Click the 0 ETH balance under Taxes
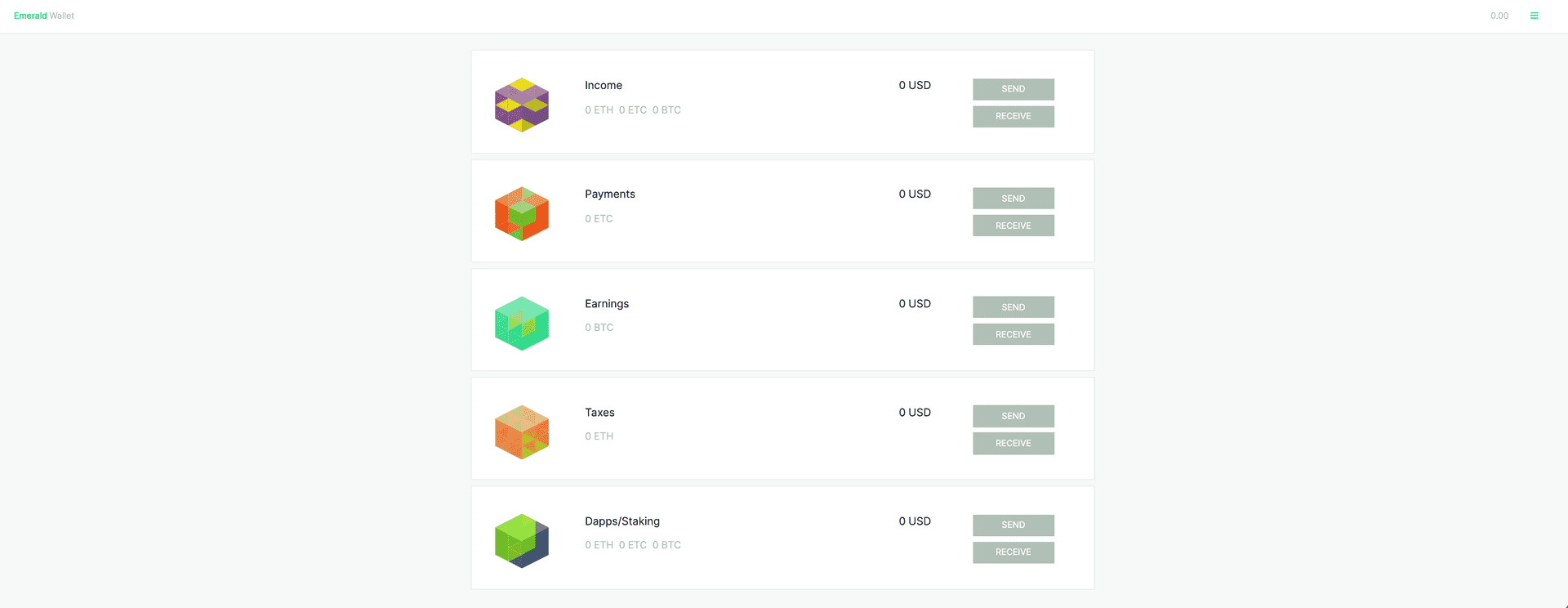This screenshot has width=1568, height=608. tap(599, 436)
